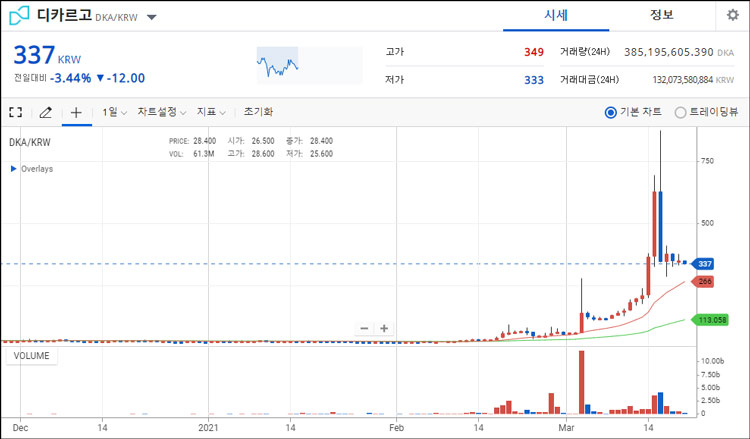The image size is (750, 439).
Task: Open the 1-day interval dropdown
Action: coord(114,112)
